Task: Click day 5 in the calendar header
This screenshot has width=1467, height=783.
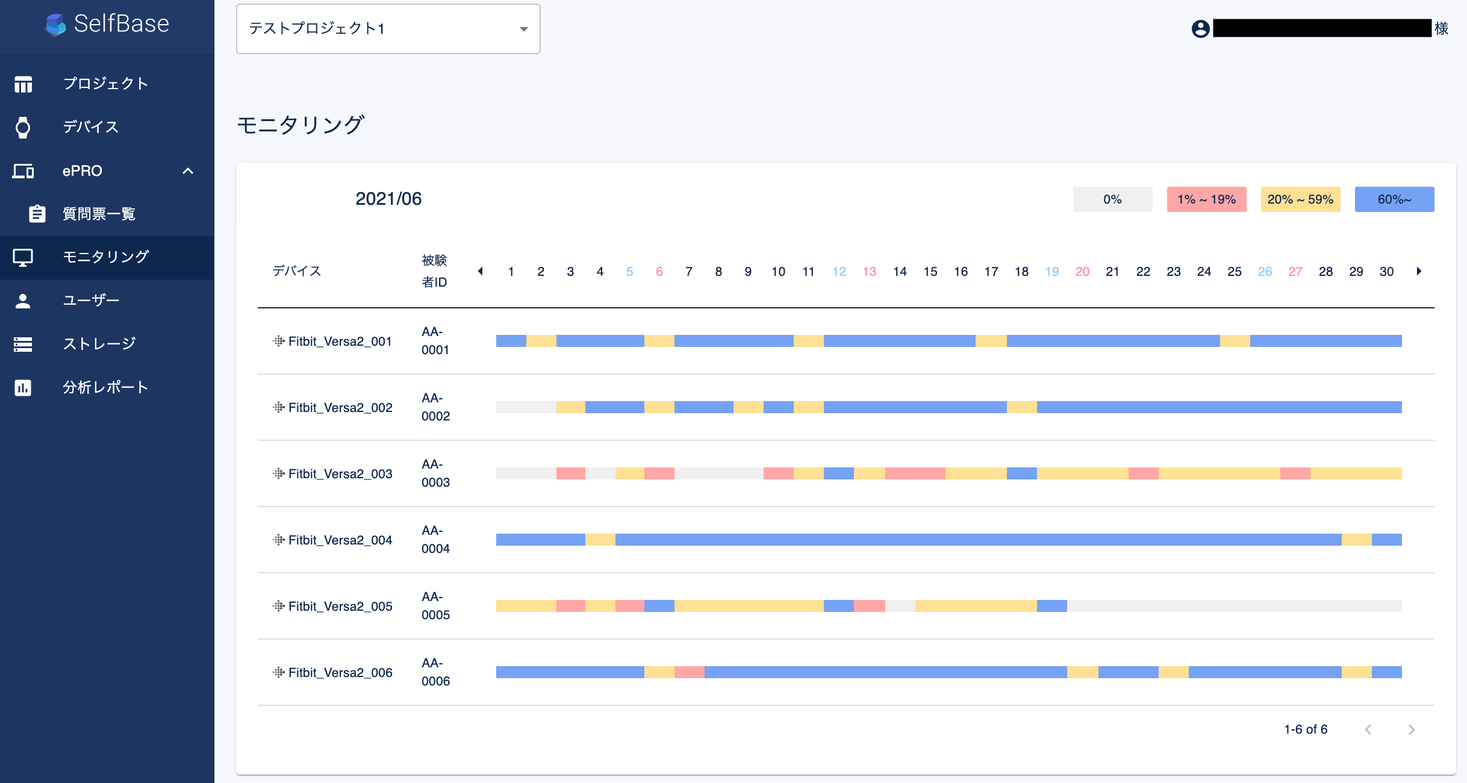Action: [x=629, y=271]
